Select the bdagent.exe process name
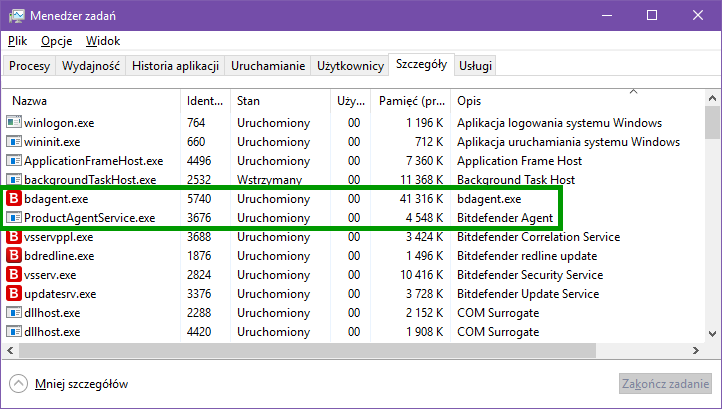Viewport: 722px width, 409px height. pyautogui.click(x=56, y=199)
